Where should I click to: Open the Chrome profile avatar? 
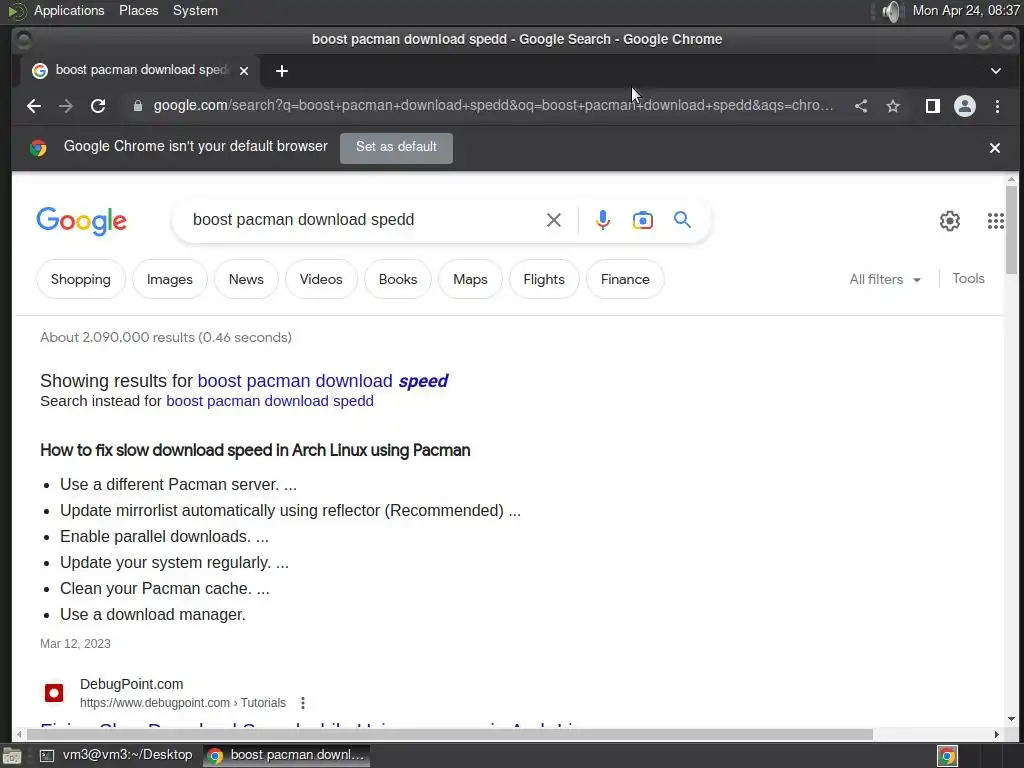(965, 106)
